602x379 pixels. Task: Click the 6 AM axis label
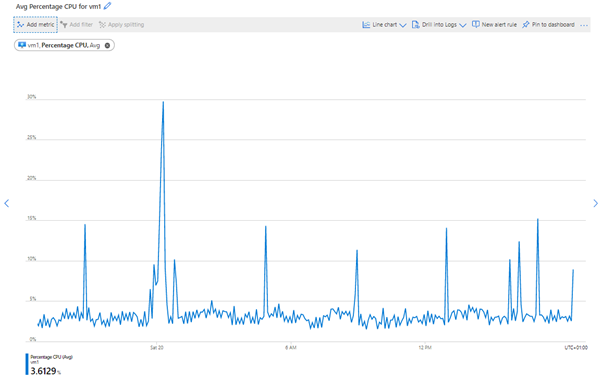coord(291,348)
